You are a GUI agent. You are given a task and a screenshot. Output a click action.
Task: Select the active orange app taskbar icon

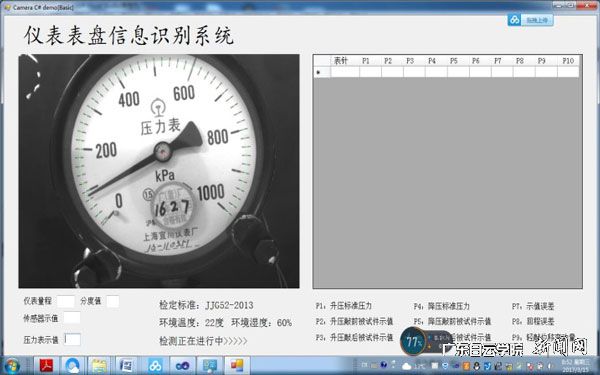click(x=237, y=366)
